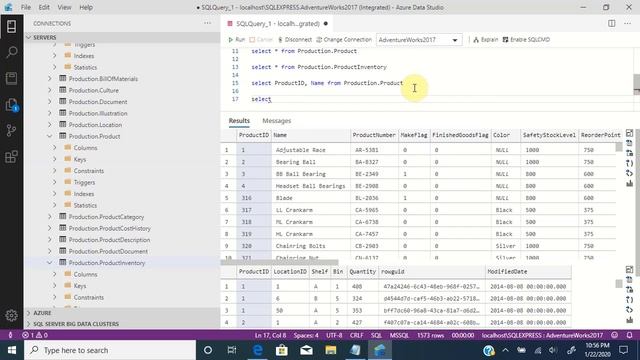Expand the Production.Culture table

49,90
